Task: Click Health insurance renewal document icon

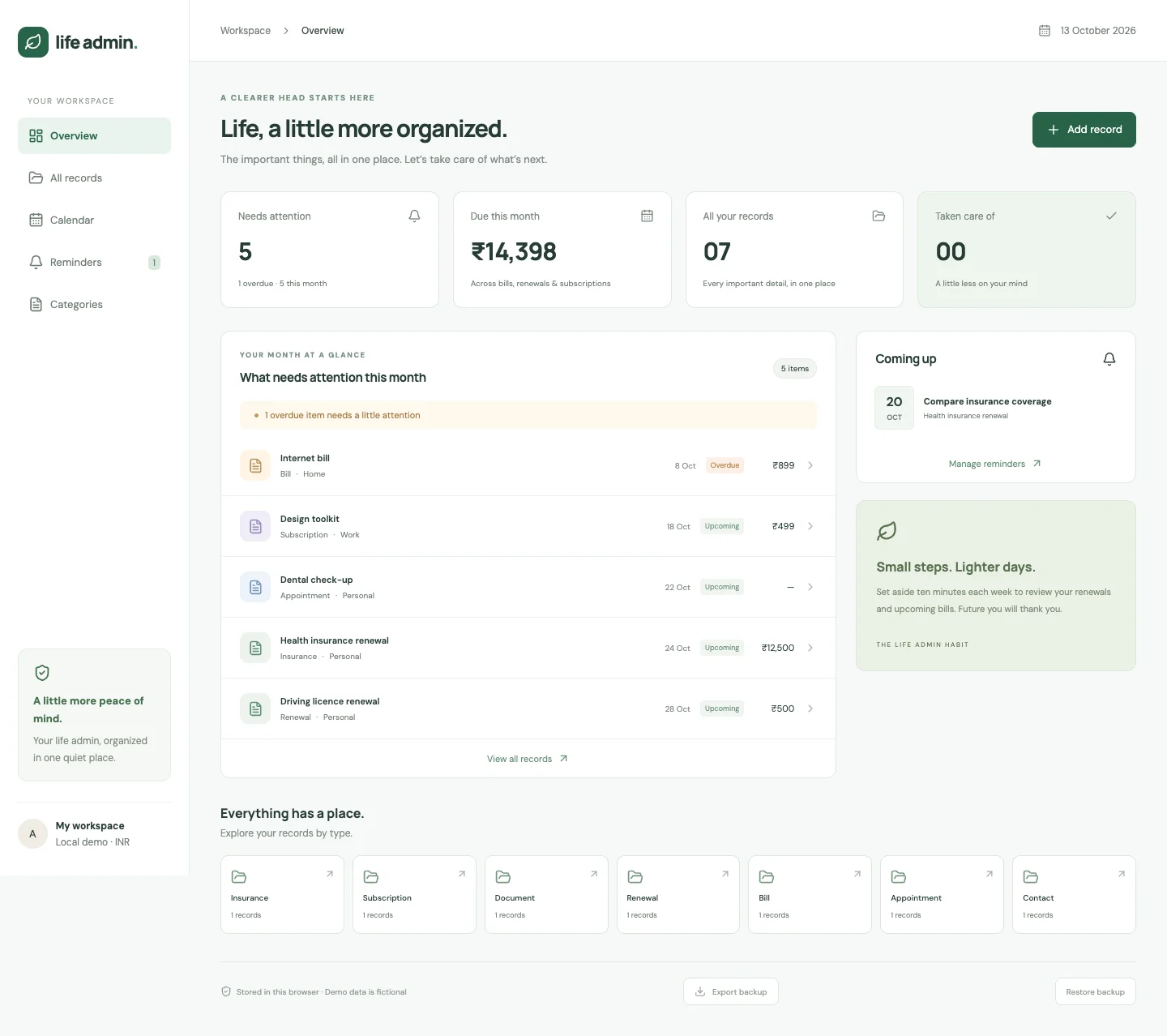Action: pos(255,648)
